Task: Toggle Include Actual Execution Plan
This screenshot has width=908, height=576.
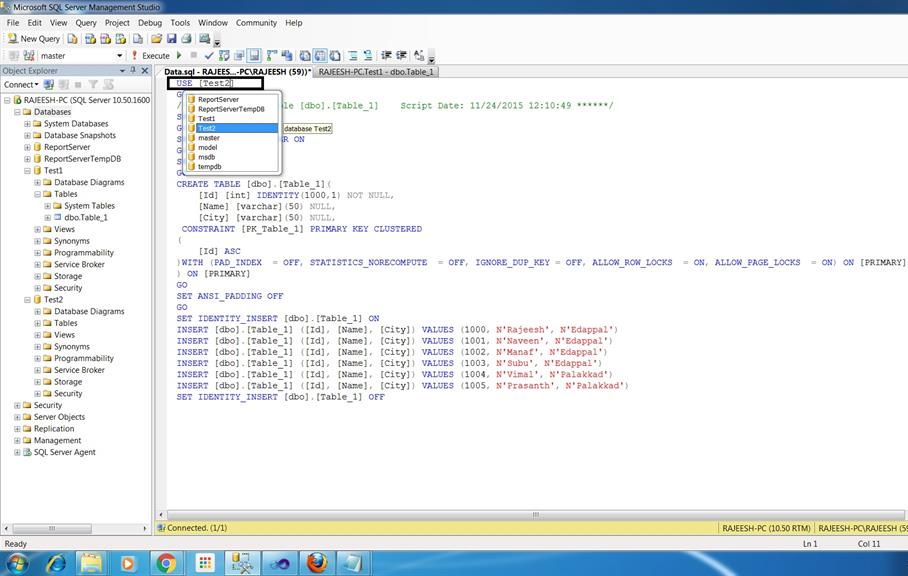Action: 253,55
